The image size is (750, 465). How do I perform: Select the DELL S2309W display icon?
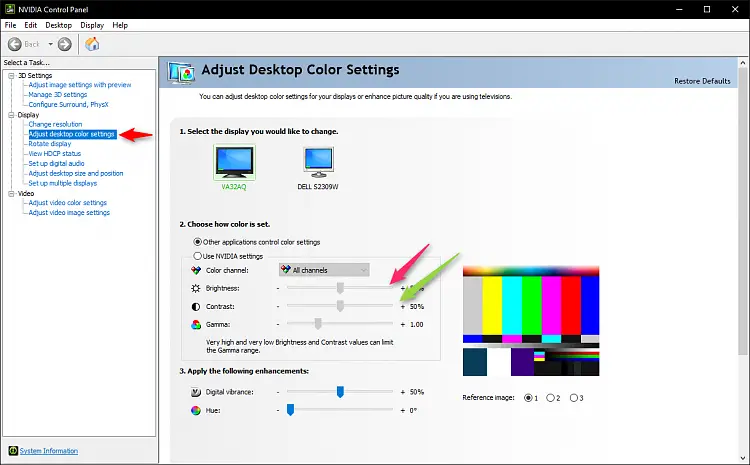318,162
